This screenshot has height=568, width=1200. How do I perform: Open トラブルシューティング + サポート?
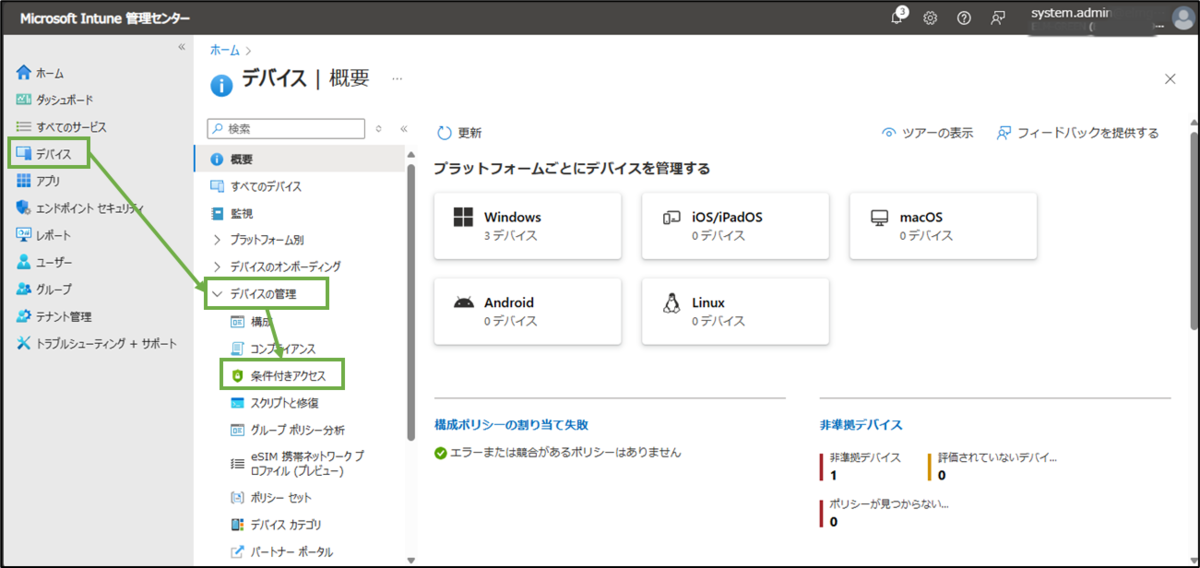[96, 343]
